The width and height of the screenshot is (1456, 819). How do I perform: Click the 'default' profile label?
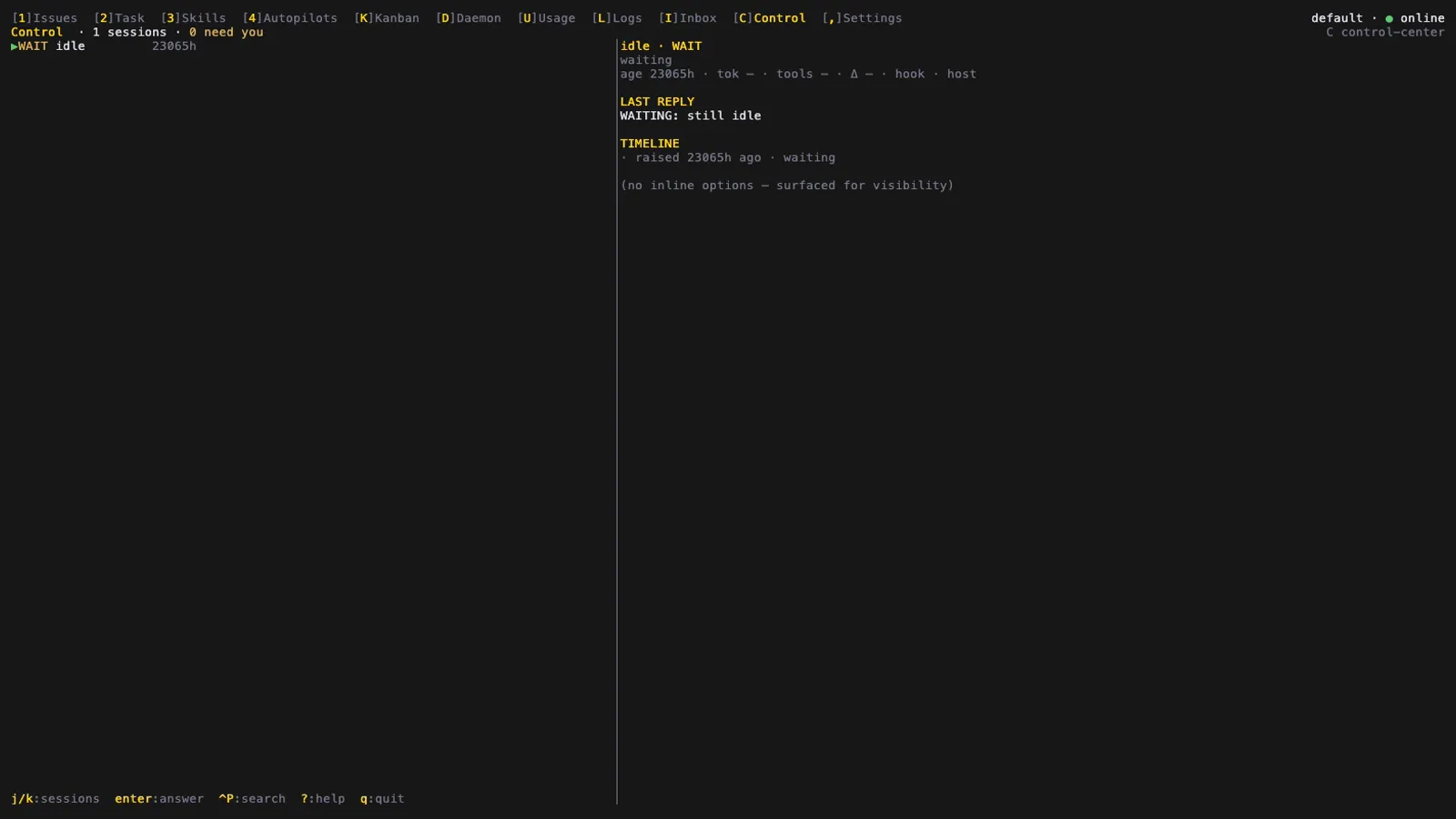tap(1337, 18)
